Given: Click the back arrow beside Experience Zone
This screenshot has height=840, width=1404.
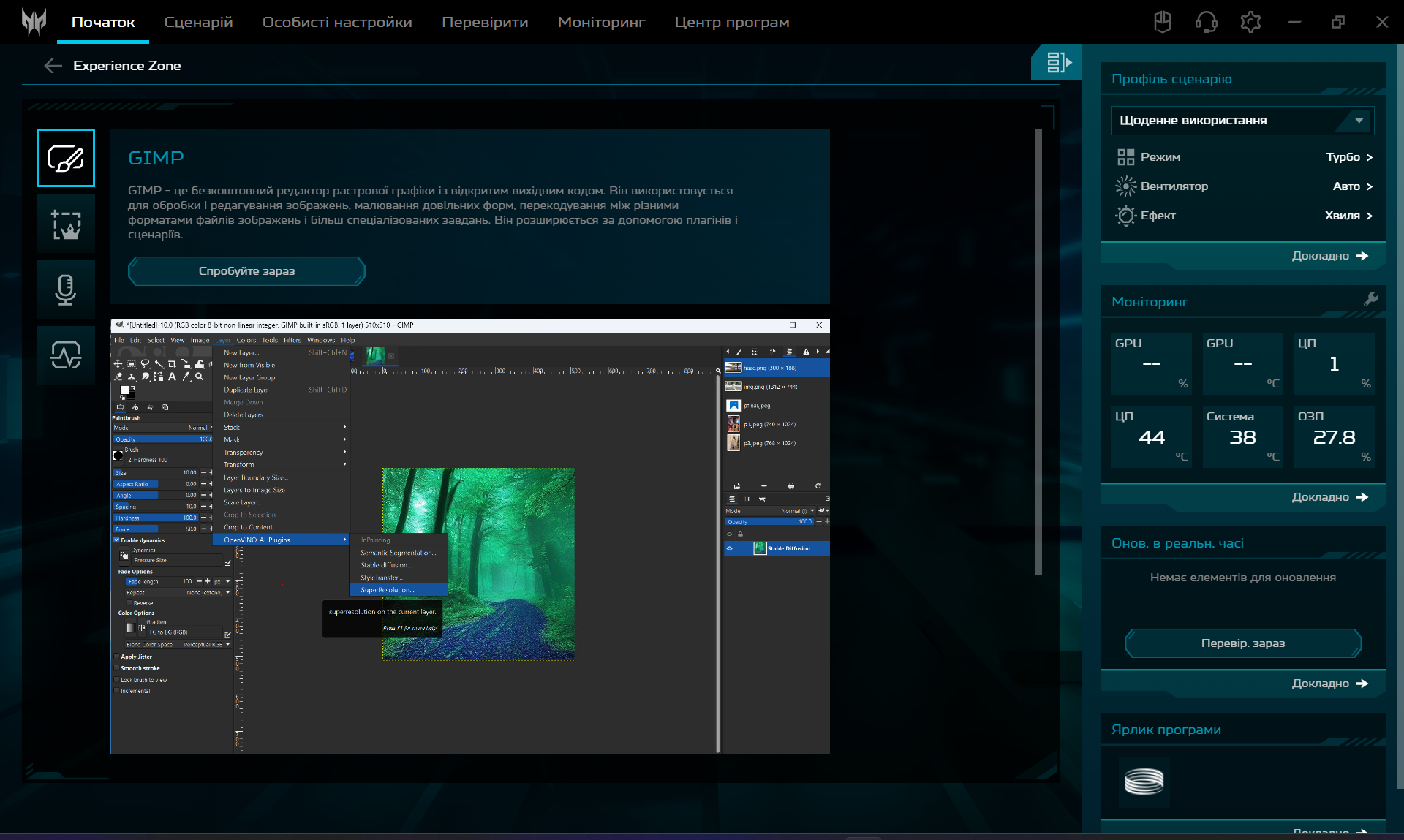Looking at the screenshot, I should coord(53,66).
